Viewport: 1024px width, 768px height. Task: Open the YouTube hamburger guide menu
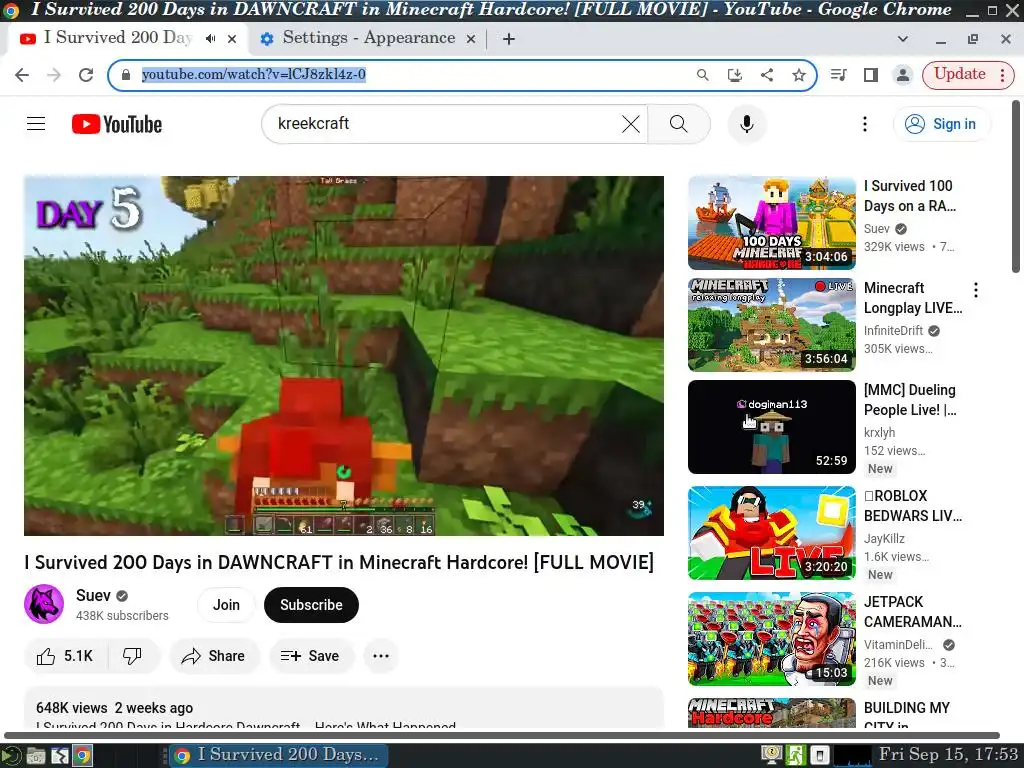pyautogui.click(x=36, y=123)
